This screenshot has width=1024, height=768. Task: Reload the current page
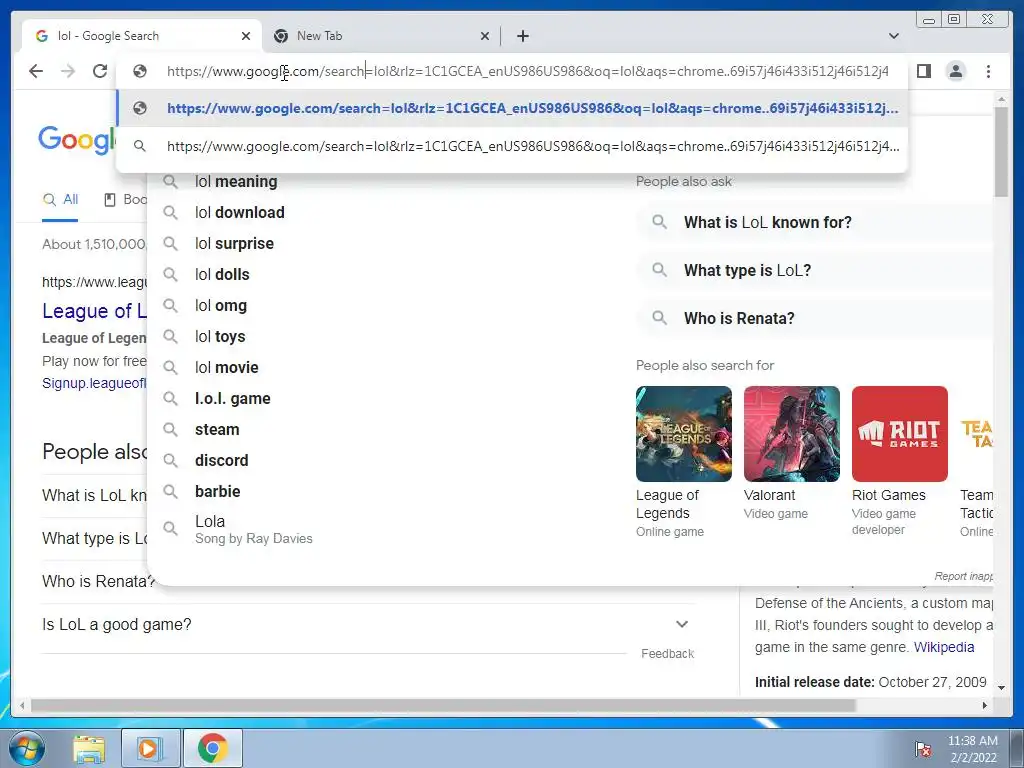click(100, 71)
